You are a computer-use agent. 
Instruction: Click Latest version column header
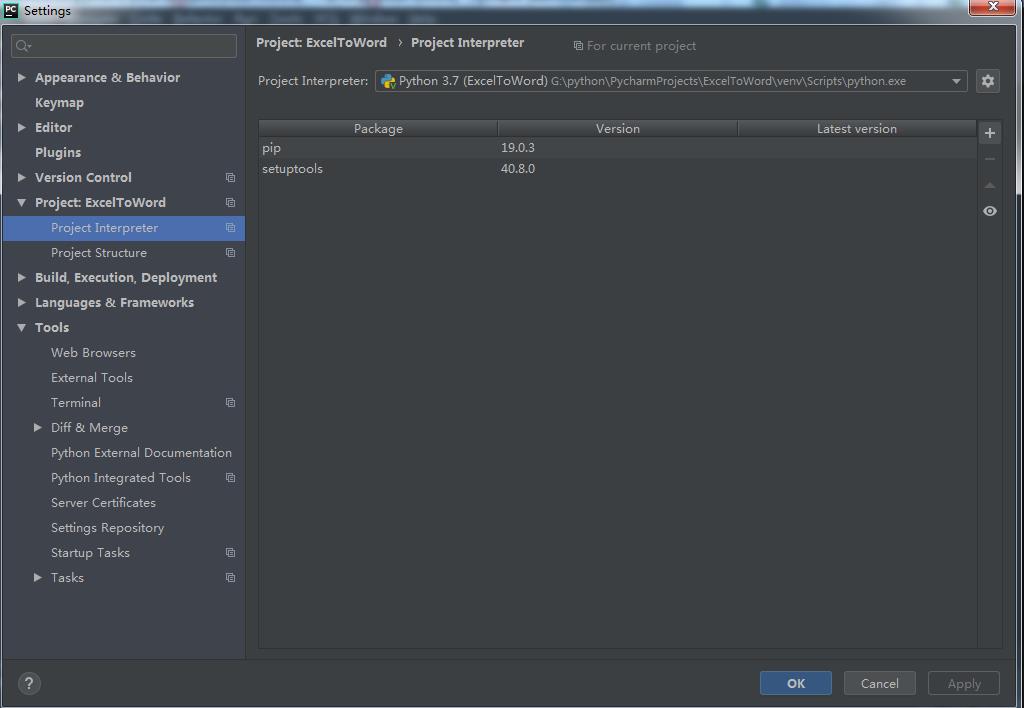tap(857, 129)
